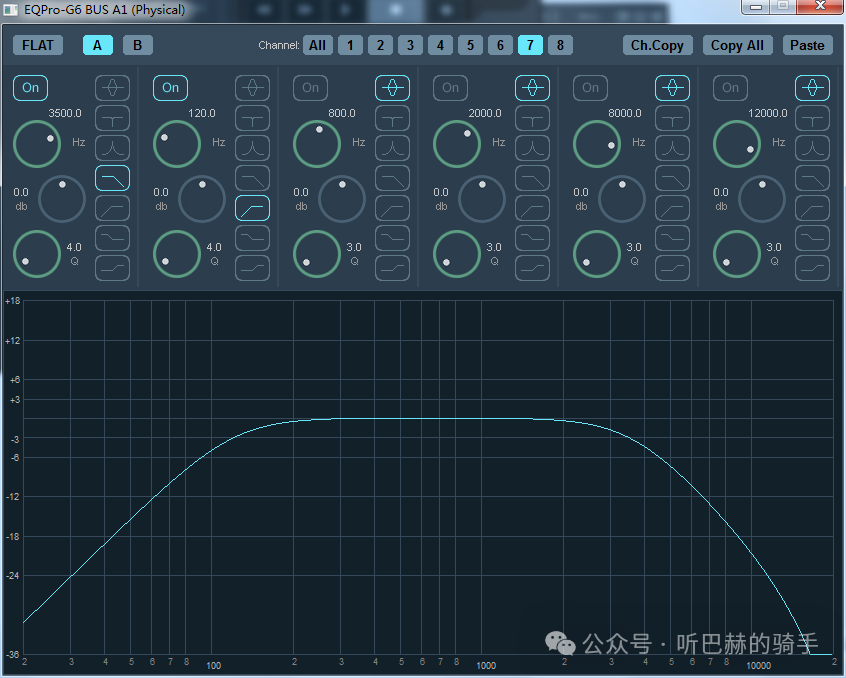846x678 pixels.
Task: Select low-pass filter on the 3500 Hz band
Action: pos(112,178)
